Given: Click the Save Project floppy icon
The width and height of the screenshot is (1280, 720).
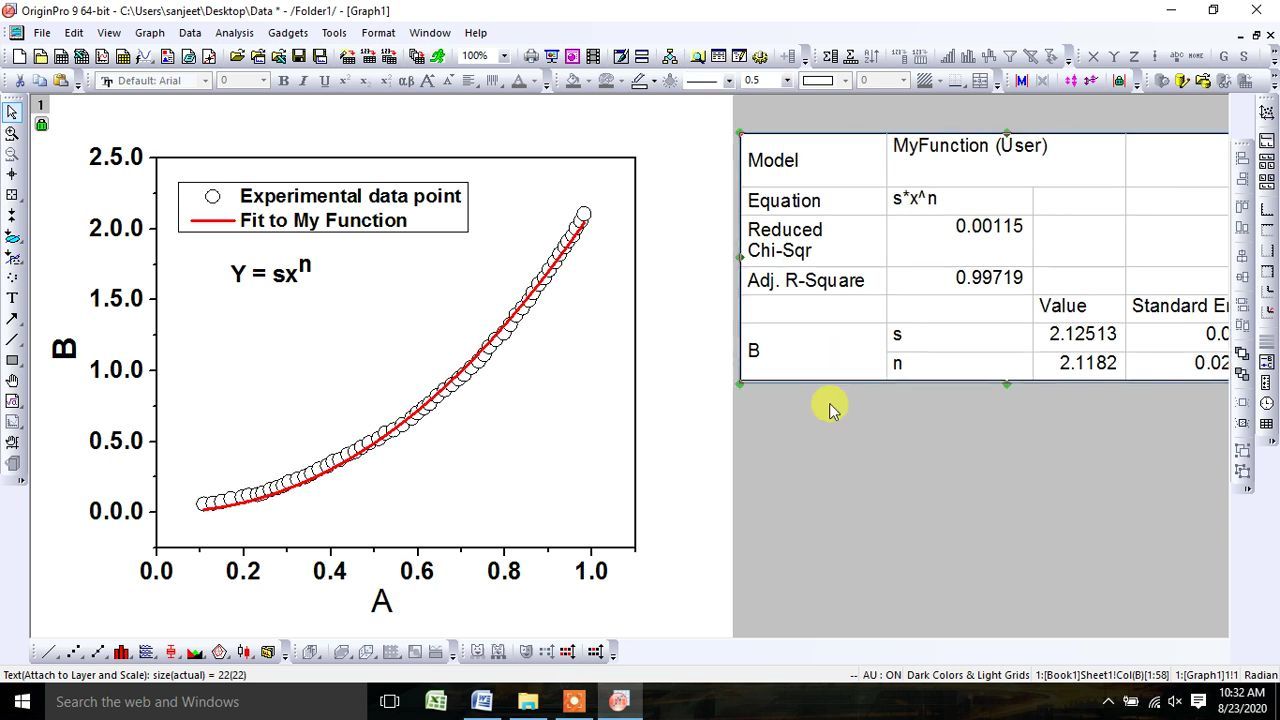Looking at the screenshot, I should [x=299, y=56].
